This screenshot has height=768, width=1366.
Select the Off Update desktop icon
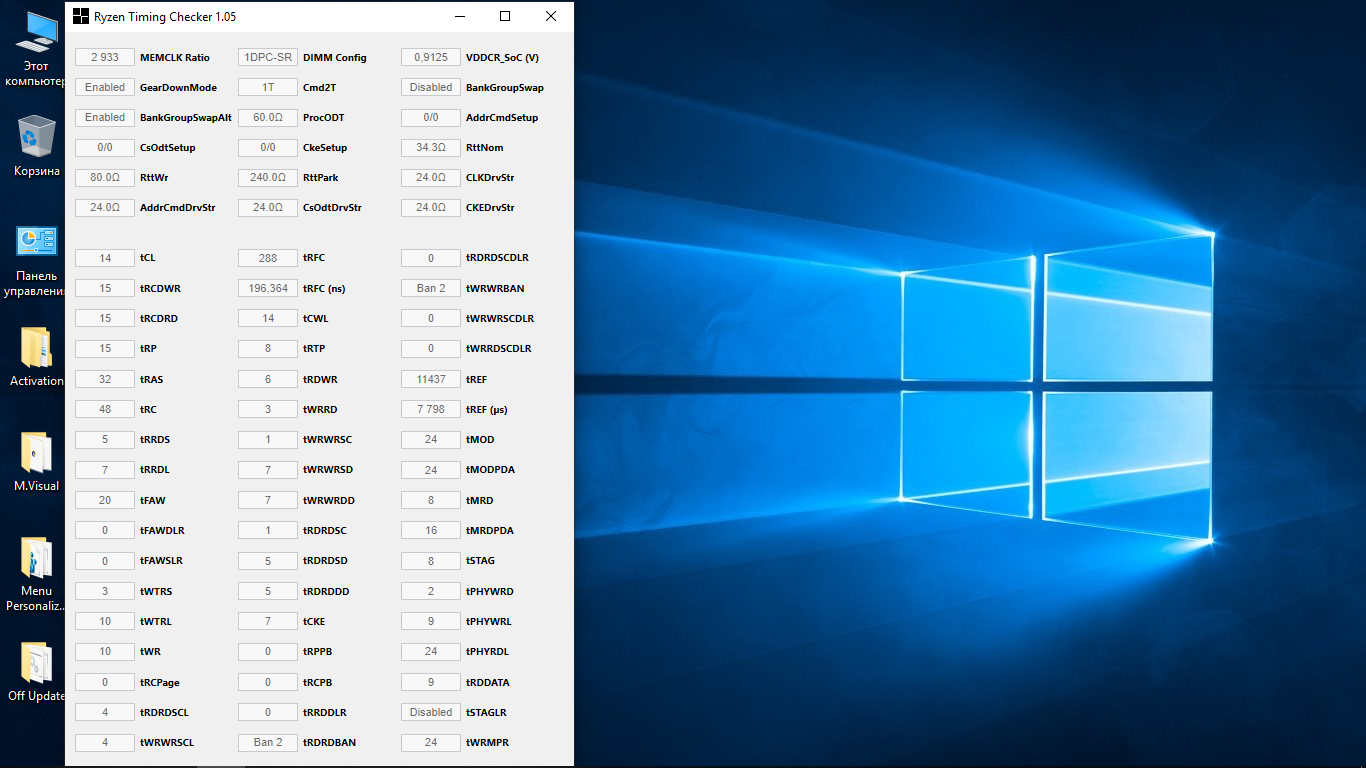point(36,671)
